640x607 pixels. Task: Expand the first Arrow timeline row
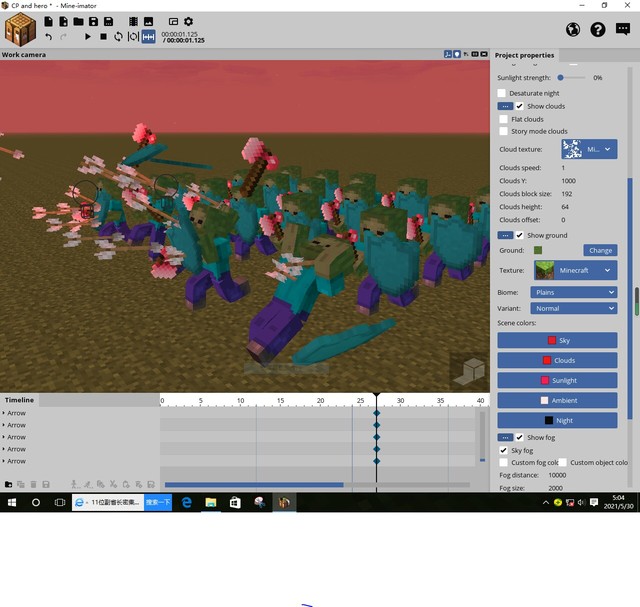tap(4, 413)
